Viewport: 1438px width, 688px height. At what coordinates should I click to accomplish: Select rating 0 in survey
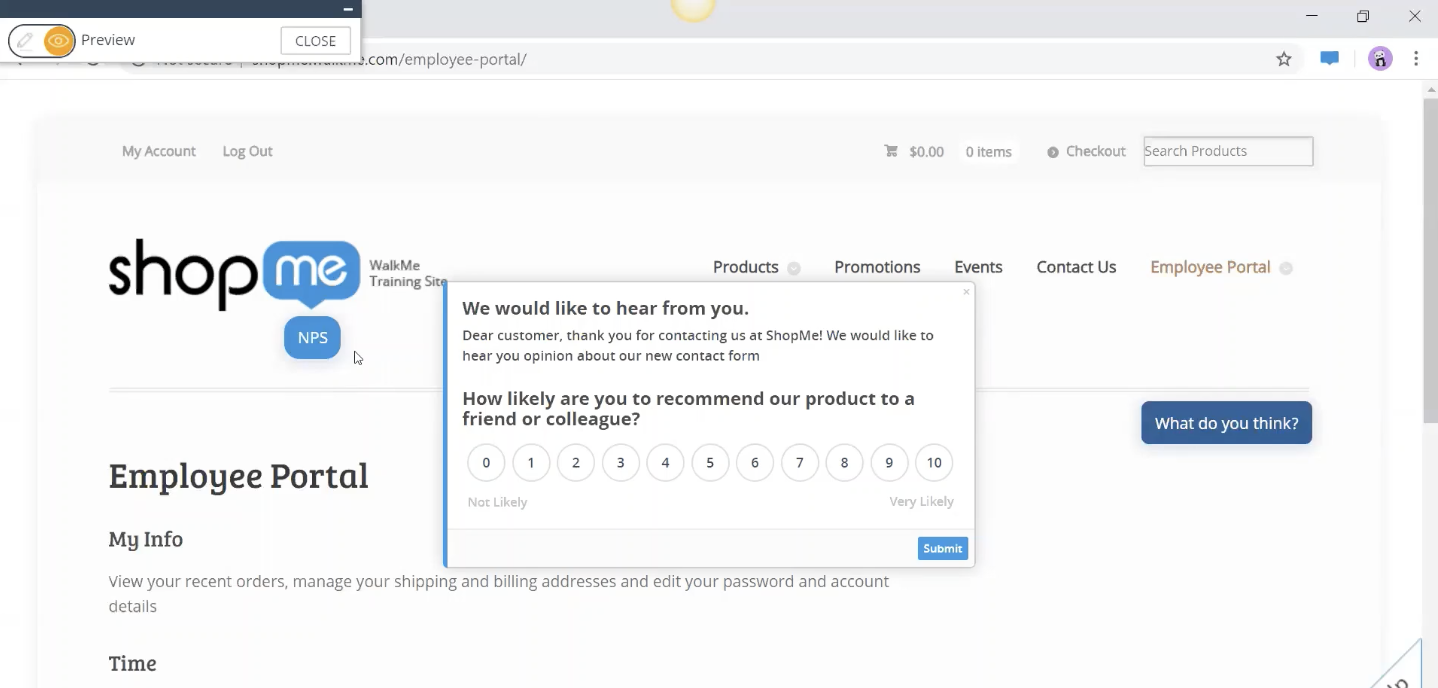486,462
